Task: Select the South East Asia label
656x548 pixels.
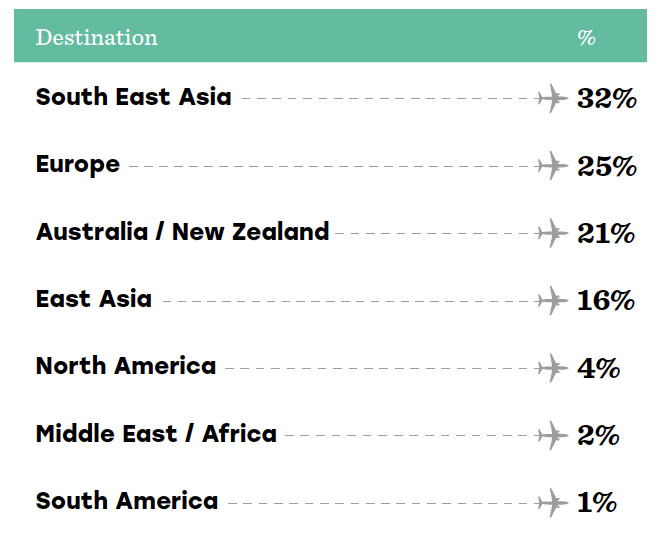Action: 133,97
